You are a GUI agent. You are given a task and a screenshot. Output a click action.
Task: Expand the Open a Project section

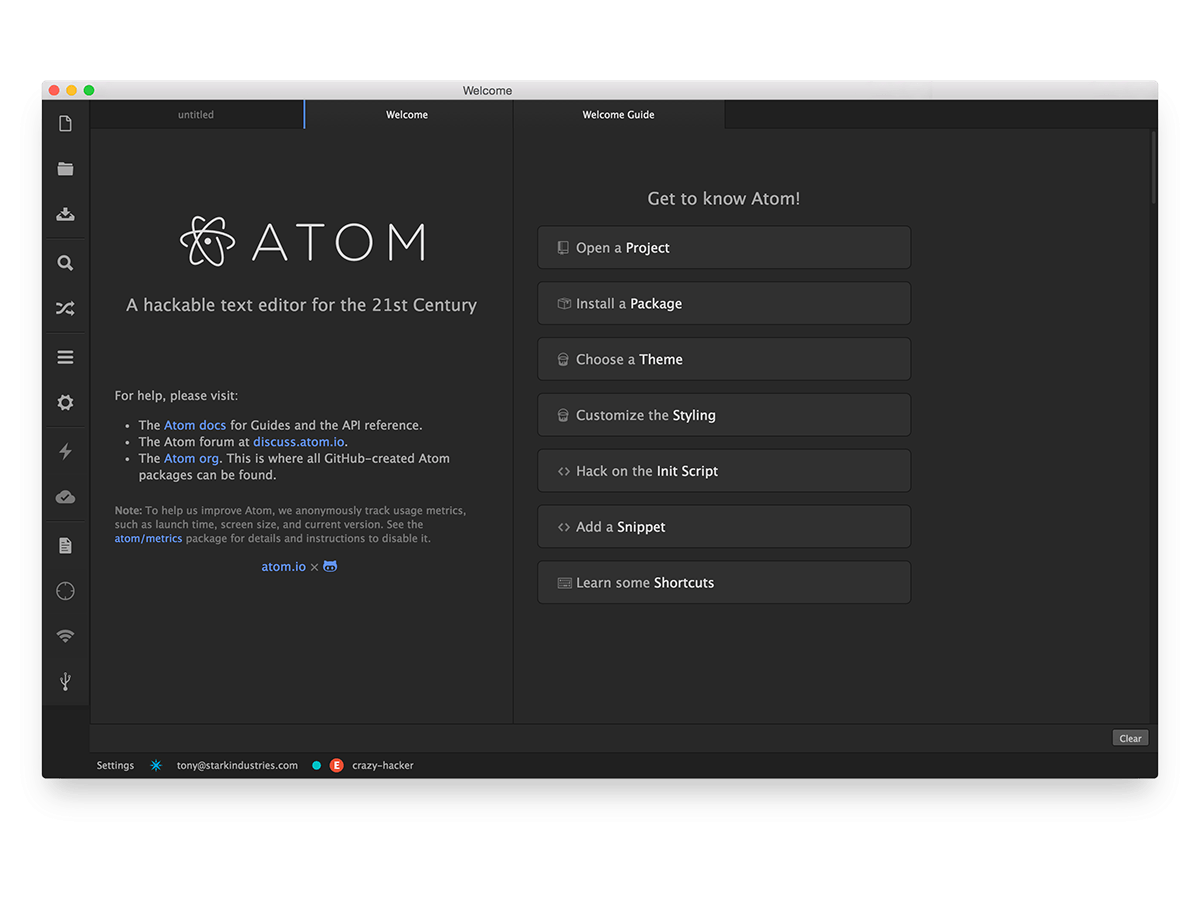724,248
